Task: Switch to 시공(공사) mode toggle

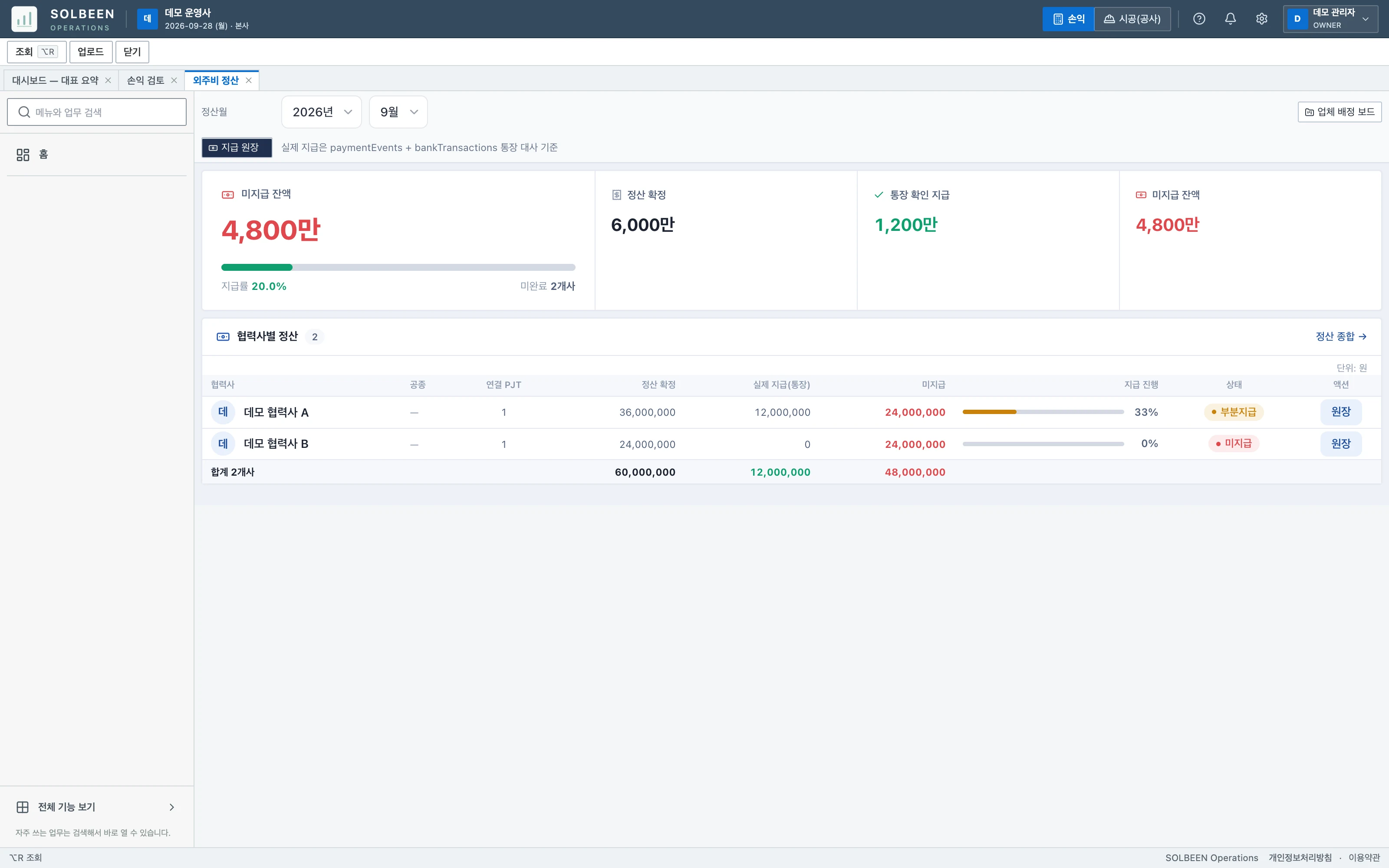Action: pos(1132,19)
